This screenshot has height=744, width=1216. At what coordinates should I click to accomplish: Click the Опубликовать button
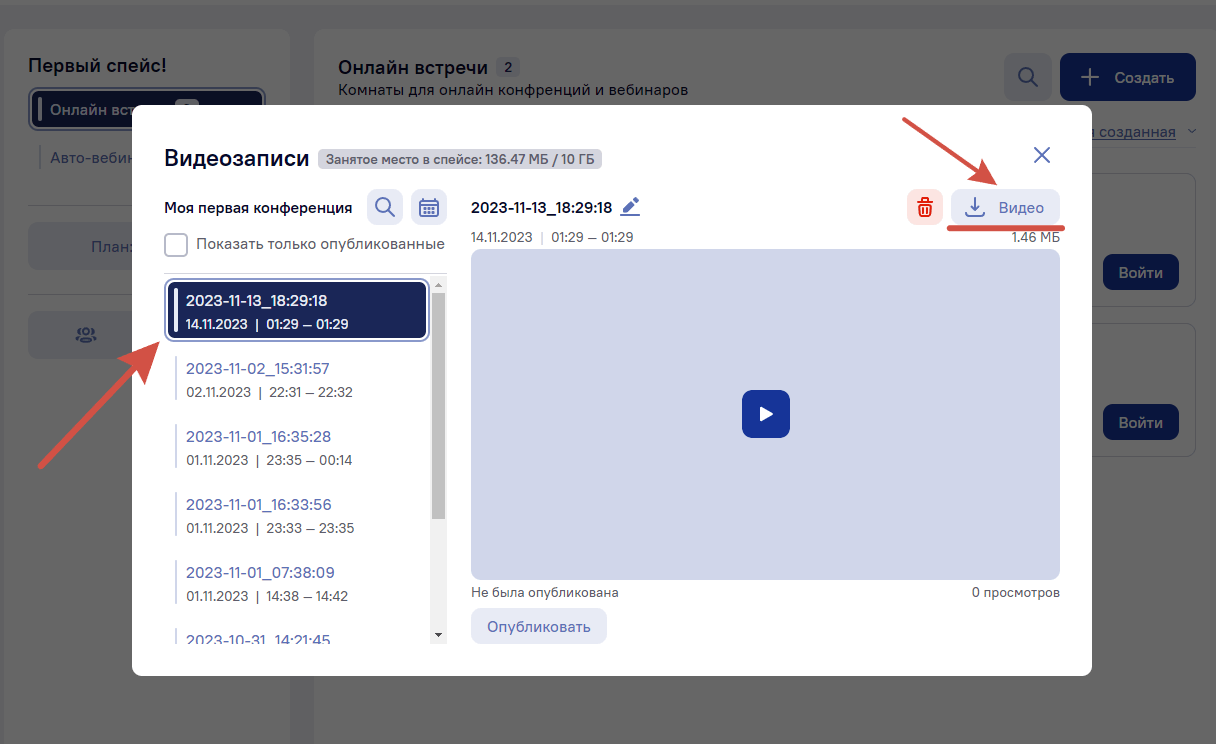click(x=539, y=627)
